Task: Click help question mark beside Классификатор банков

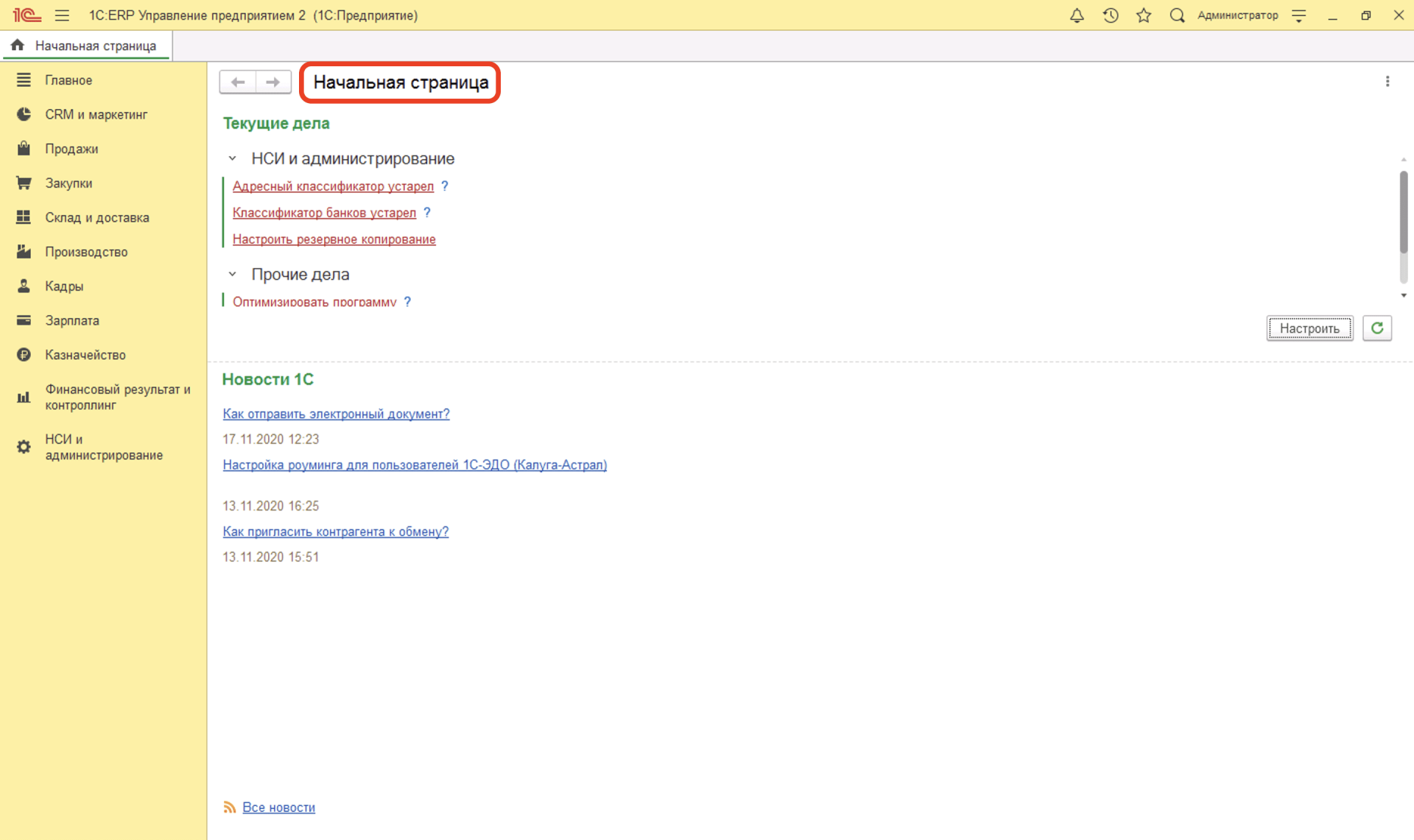Action: pyautogui.click(x=427, y=213)
